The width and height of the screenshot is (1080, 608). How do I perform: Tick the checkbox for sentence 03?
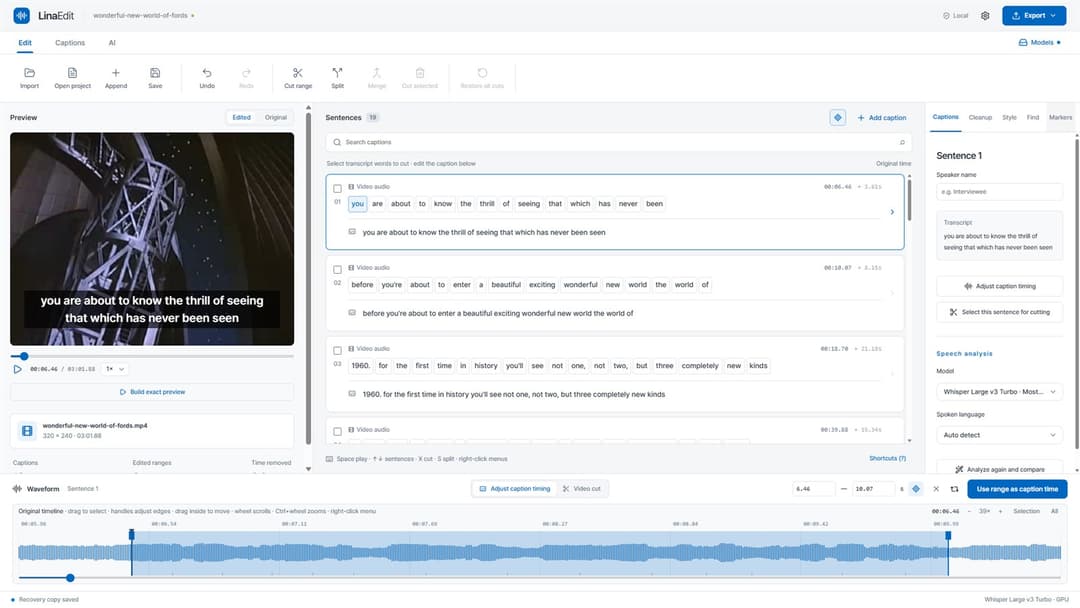click(x=338, y=350)
